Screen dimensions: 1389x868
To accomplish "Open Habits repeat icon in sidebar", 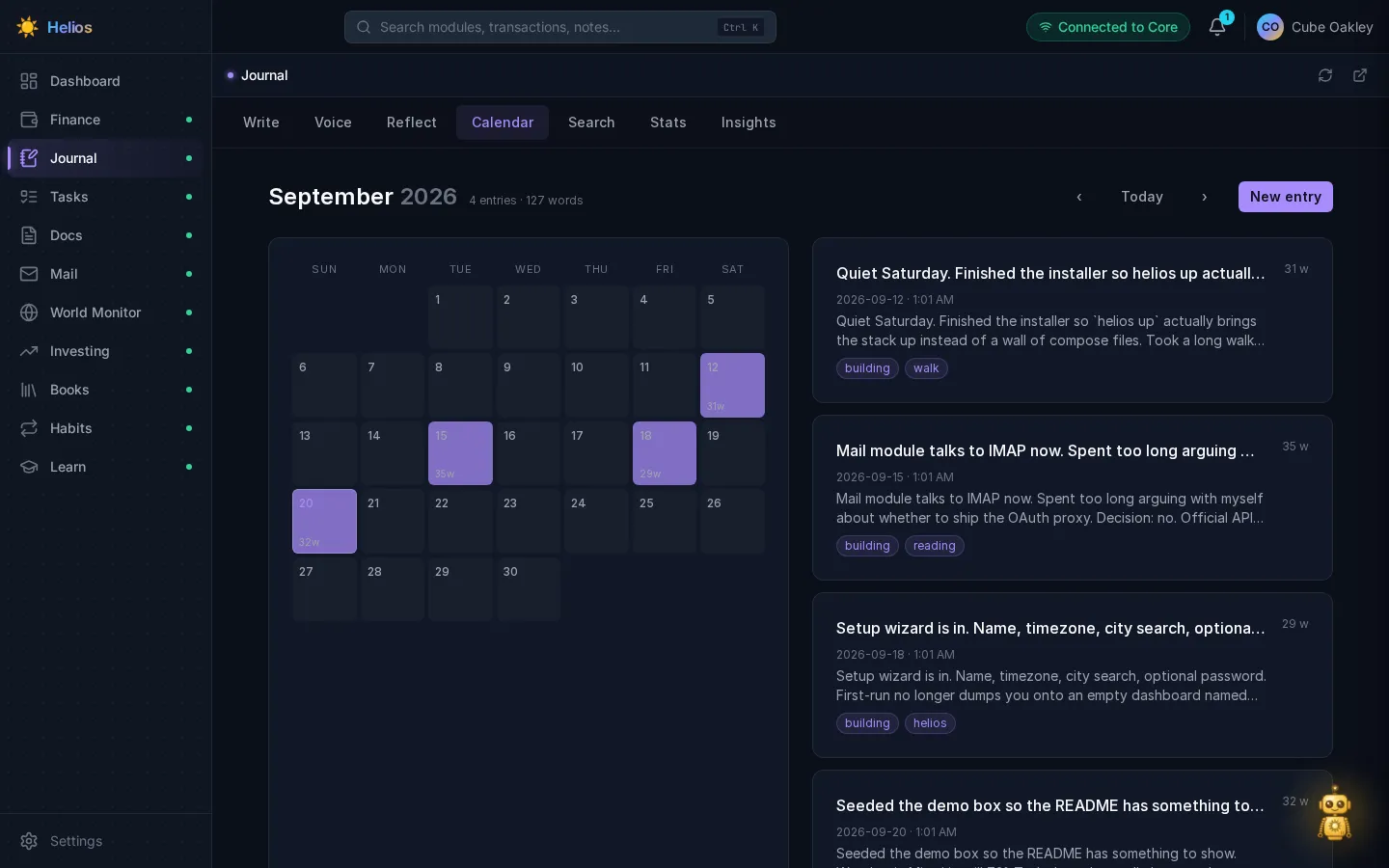I will [29, 428].
